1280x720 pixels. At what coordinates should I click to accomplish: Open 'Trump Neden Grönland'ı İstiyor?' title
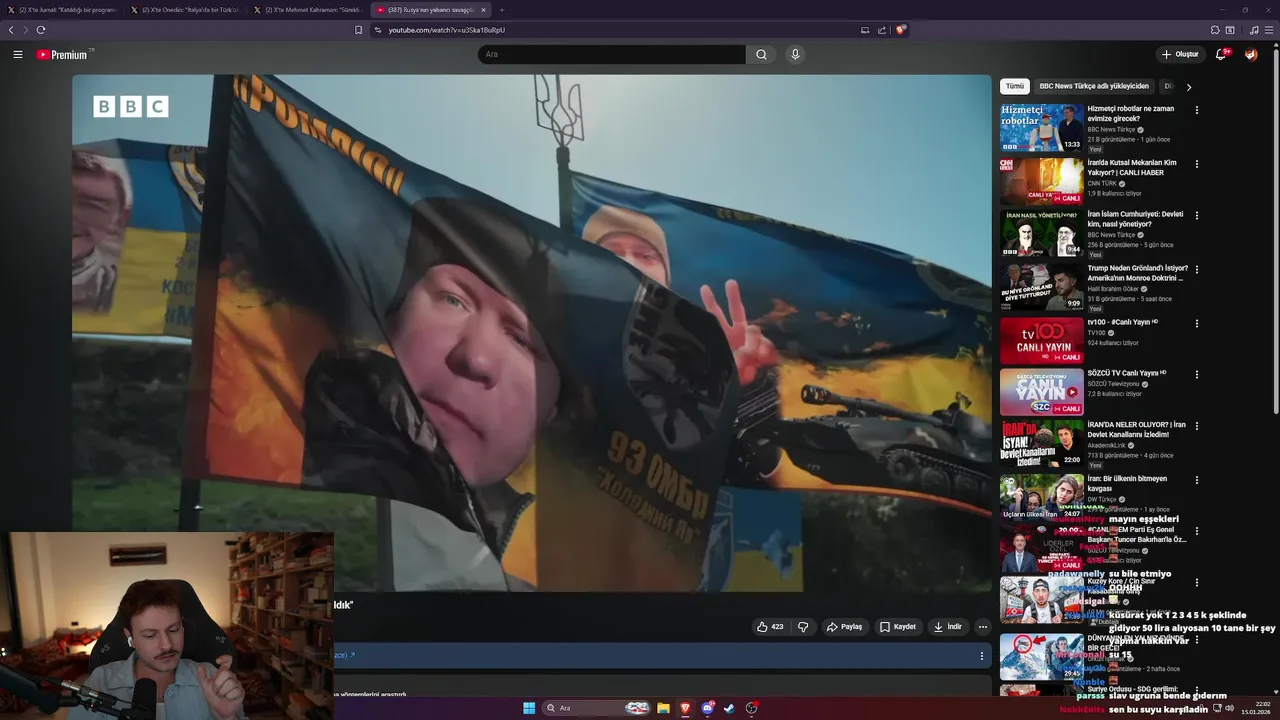1137,273
